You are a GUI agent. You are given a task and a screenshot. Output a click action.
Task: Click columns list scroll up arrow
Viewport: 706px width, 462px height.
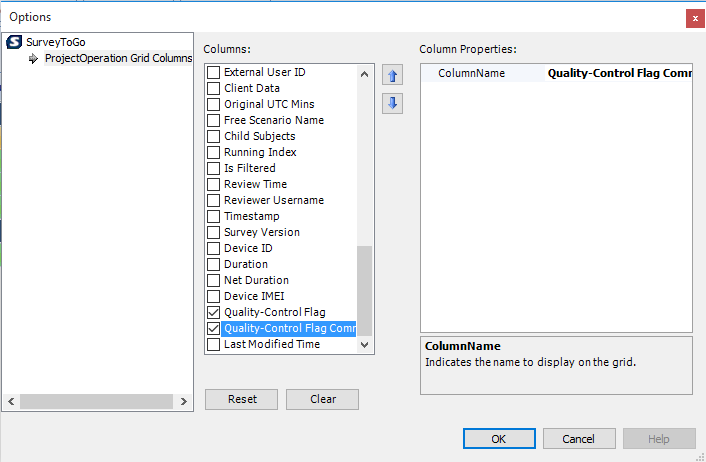(365, 74)
